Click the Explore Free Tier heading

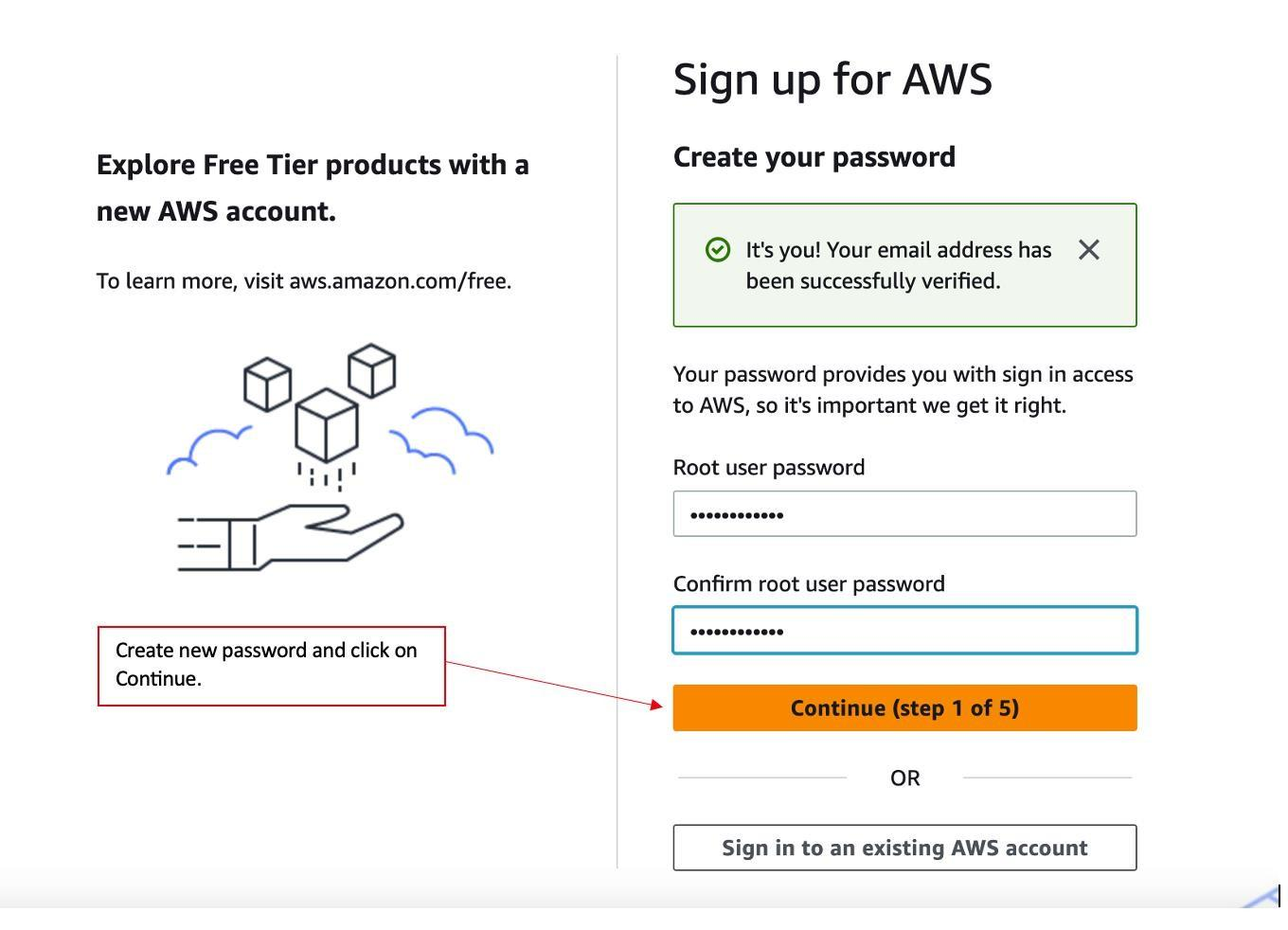tap(313, 187)
